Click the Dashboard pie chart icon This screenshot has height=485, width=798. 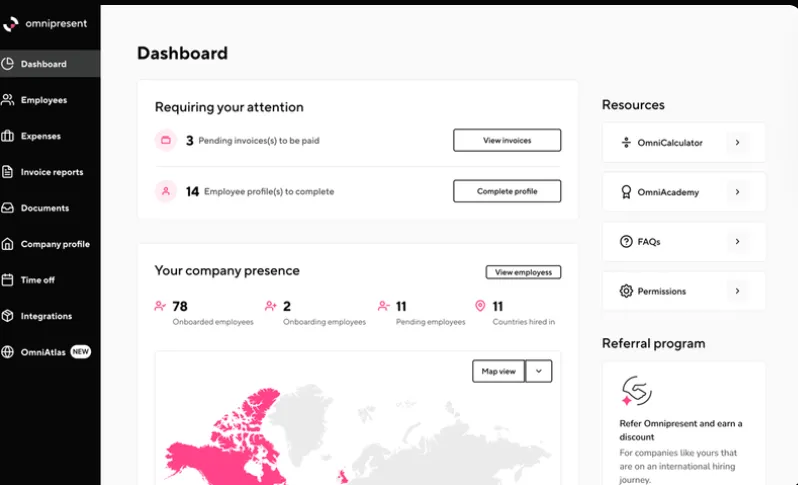tap(7, 64)
